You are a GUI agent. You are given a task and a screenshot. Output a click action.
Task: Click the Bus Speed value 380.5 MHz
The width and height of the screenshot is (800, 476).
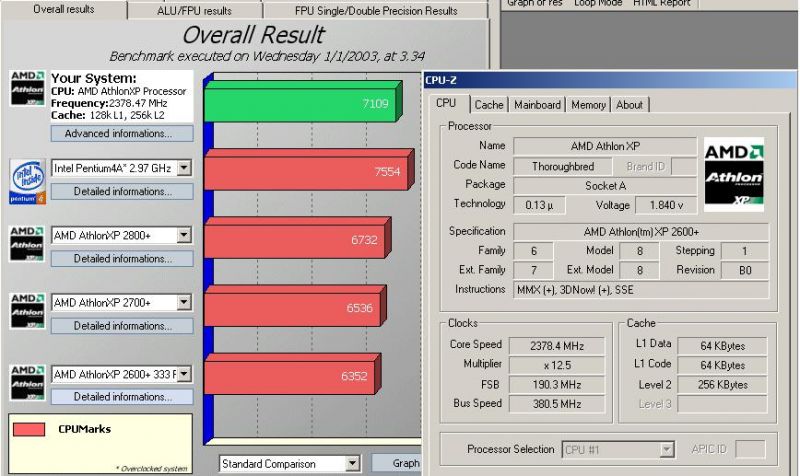tap(557, 404)
